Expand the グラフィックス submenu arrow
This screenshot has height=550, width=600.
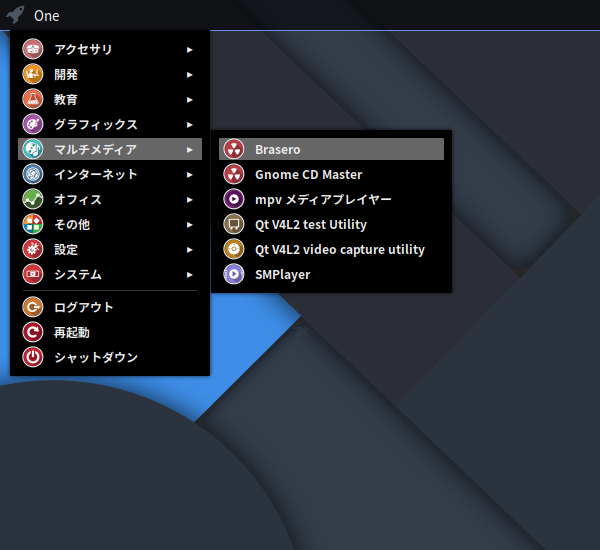(x=189, y=124)
